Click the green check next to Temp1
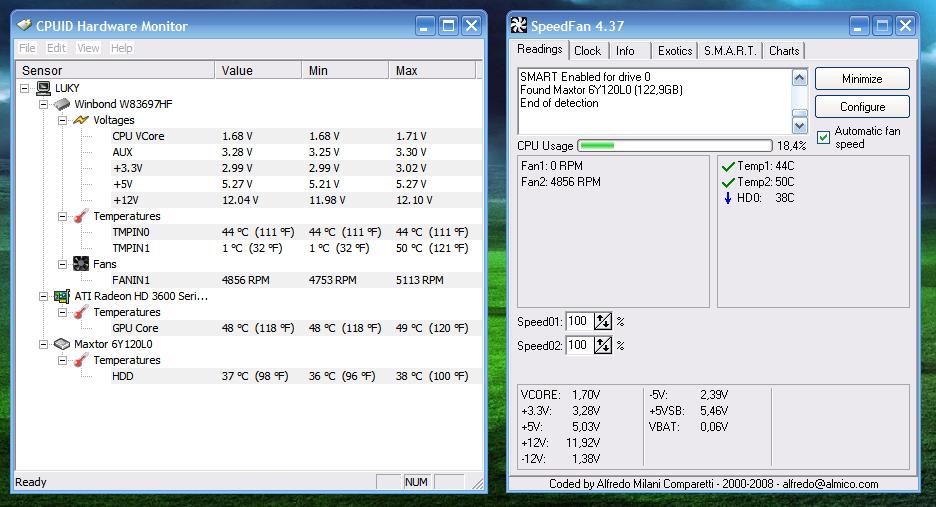 pyautogui.click(x=728, y=166)
